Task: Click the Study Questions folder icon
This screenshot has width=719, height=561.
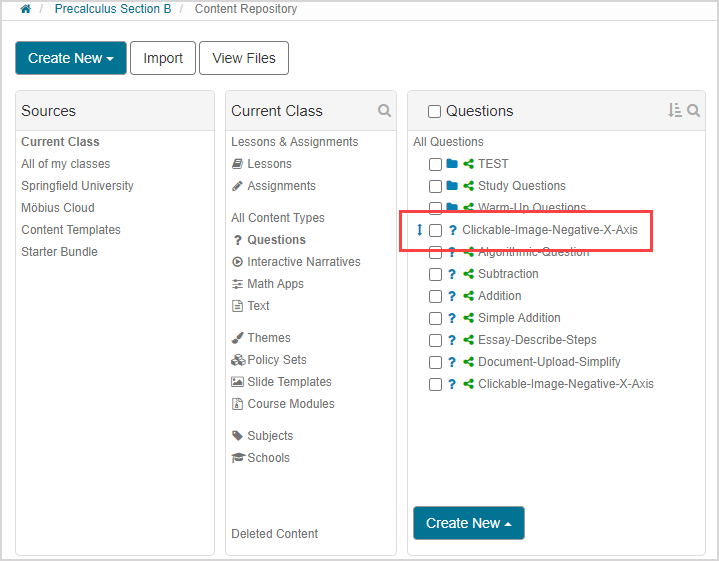Action: tap(452, 186)
